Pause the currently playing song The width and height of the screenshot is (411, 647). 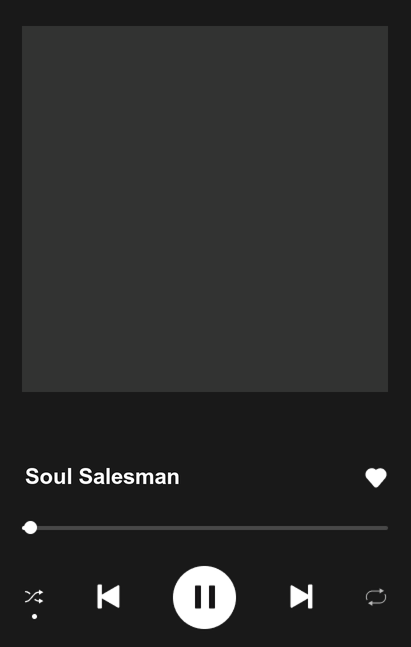click(204, 597)
